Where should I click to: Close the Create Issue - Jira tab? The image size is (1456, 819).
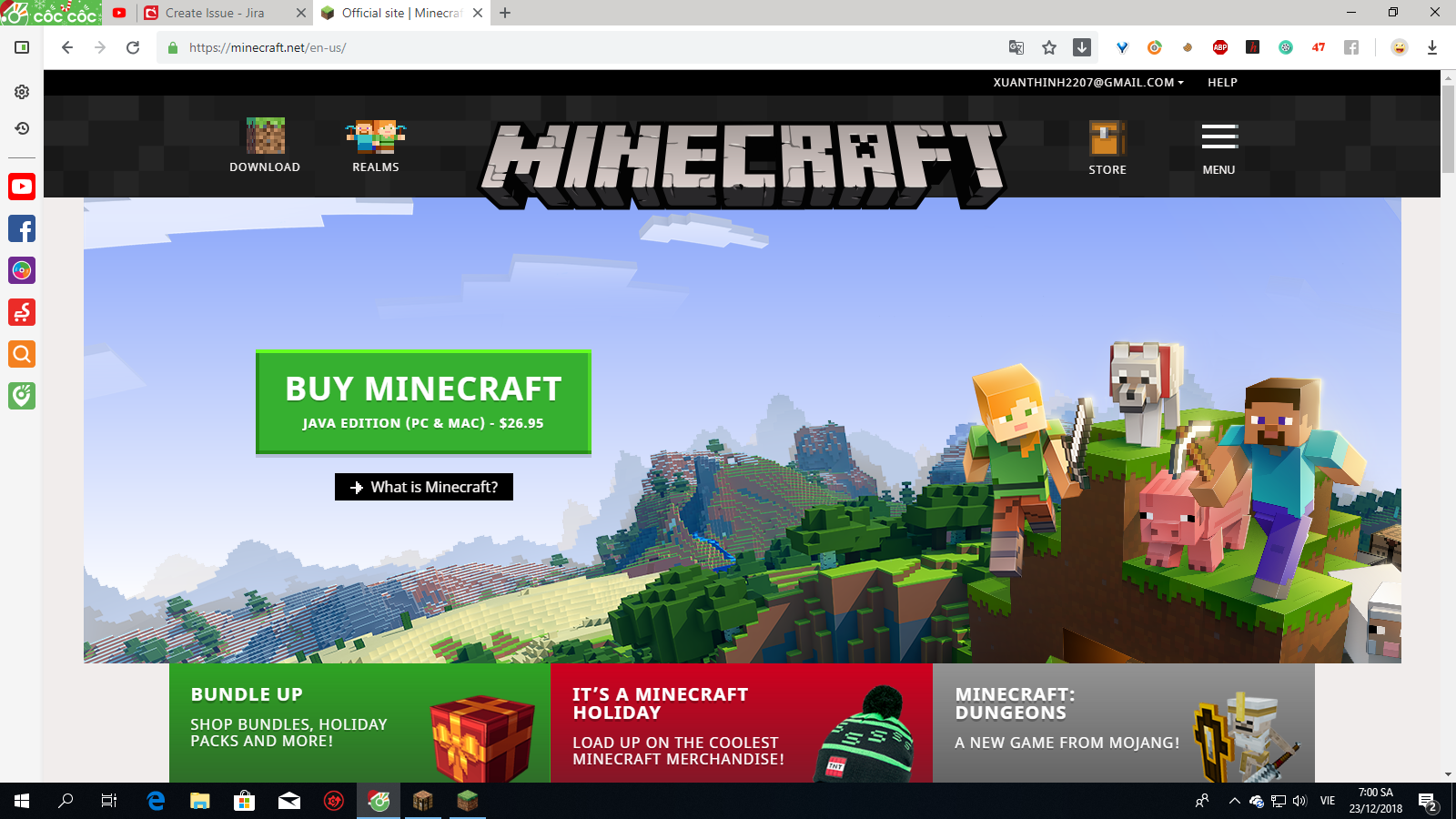coord(301,13)
